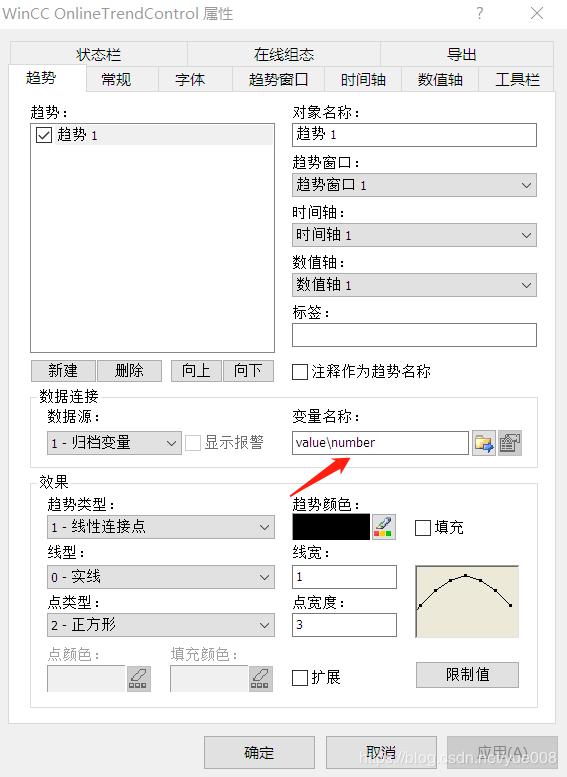Close the WinCC OnlineTrendControl dialog
This screenshot has width=567, height=777.
pos(537,13)
